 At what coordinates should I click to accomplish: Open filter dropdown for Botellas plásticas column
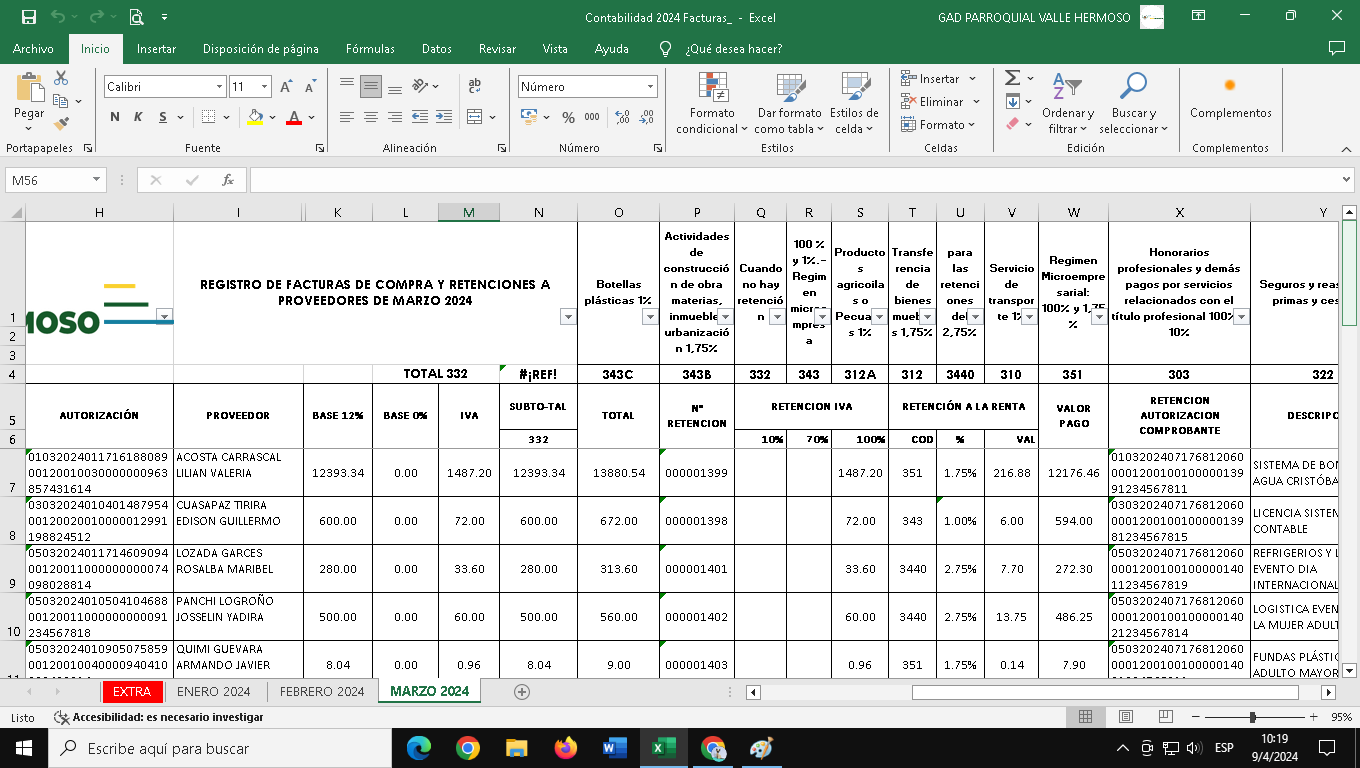pos(649,317)
